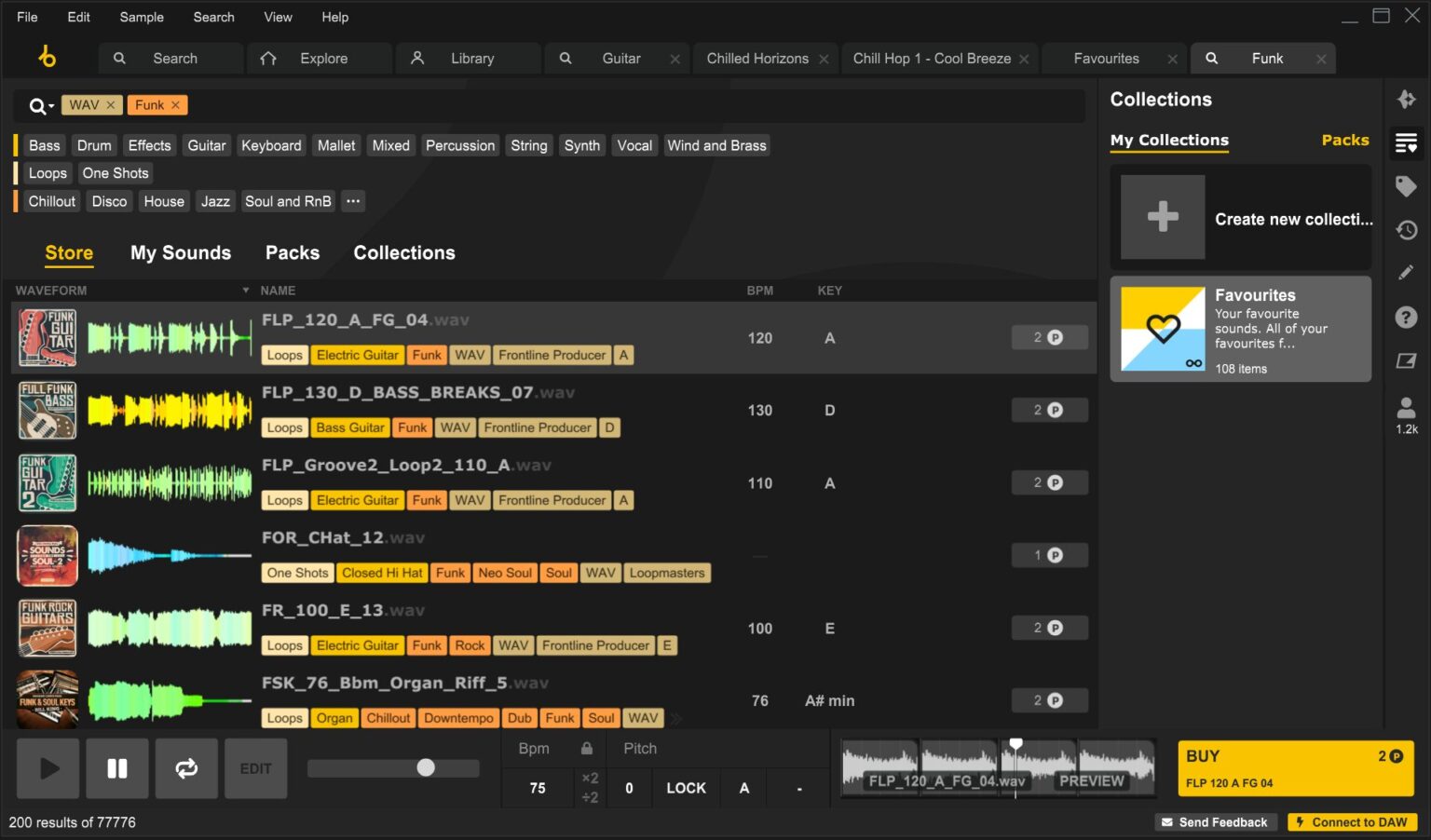Toggle the BPM lock padlock

pos(587,749)
